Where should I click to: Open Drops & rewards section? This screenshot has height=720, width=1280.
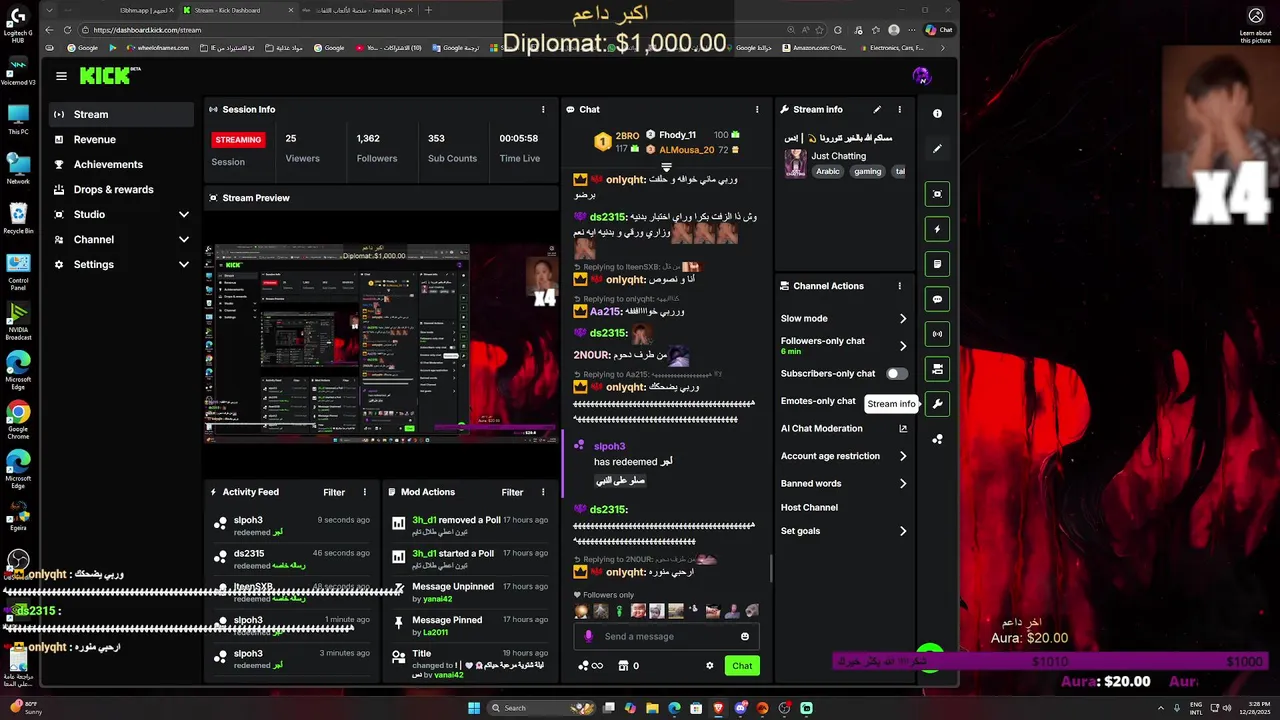tap(123, 189)
